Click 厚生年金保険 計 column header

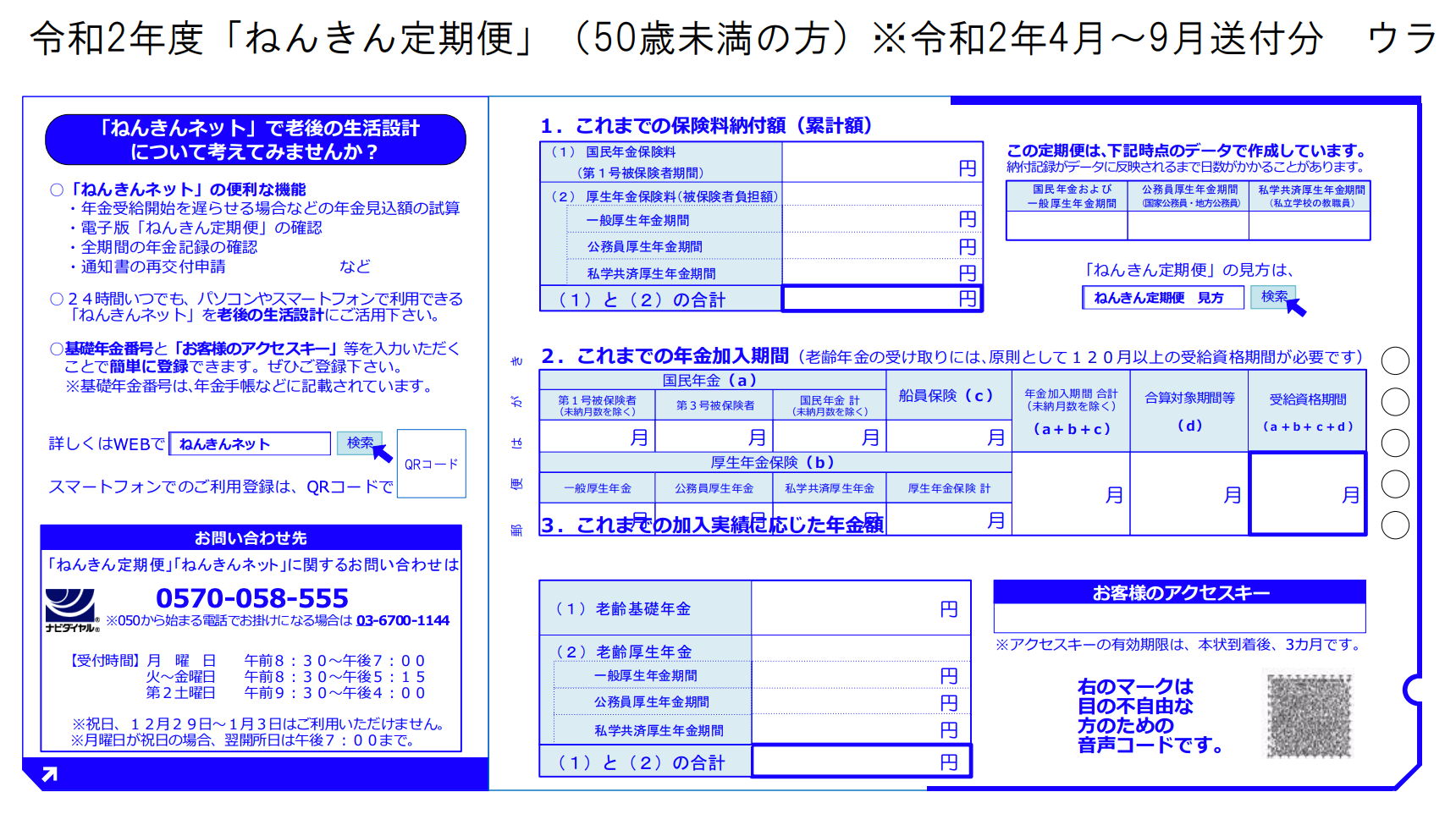[949, 488]
